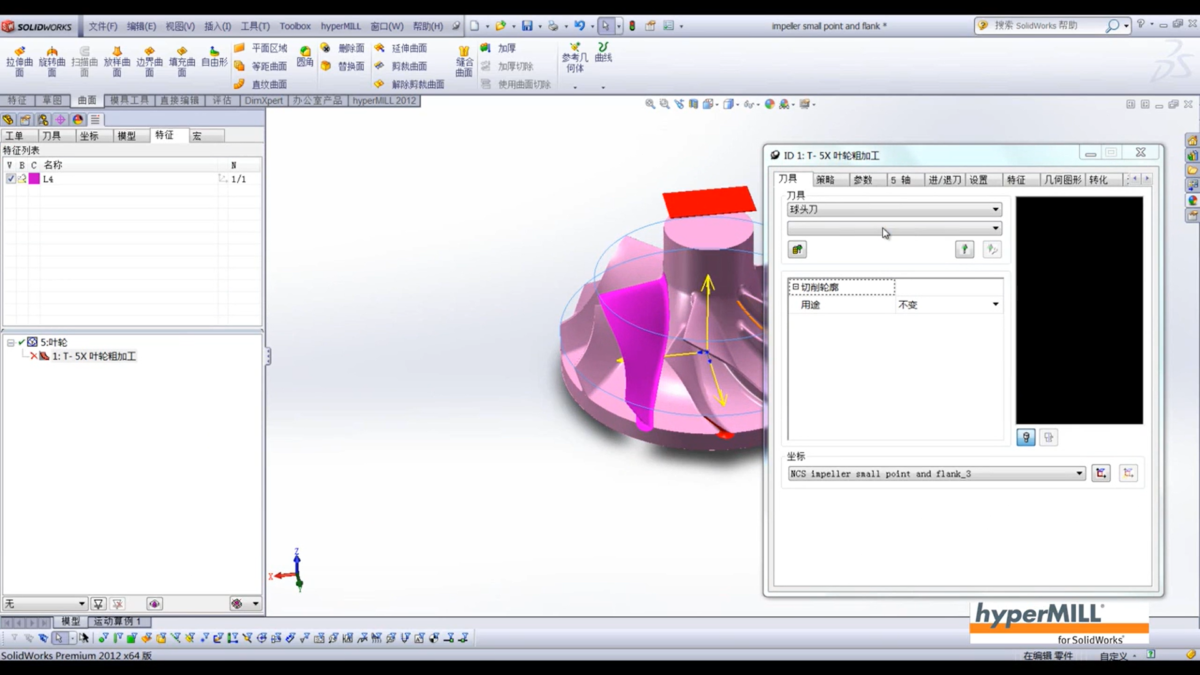The width and height of the screenshot is (1200, 675).
Task: Click the magenta color swatch of L4
Action: click(34, 179)
